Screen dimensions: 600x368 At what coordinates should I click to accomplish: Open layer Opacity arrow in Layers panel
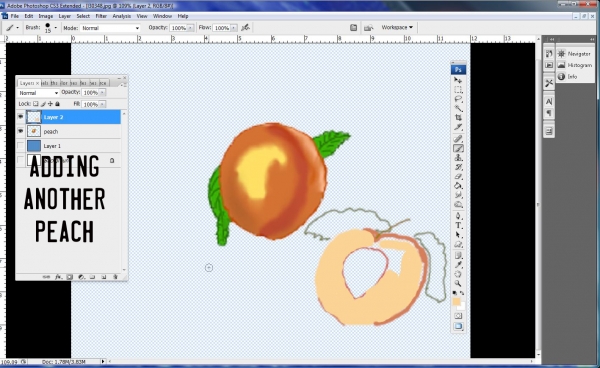(x=103, y=93)
